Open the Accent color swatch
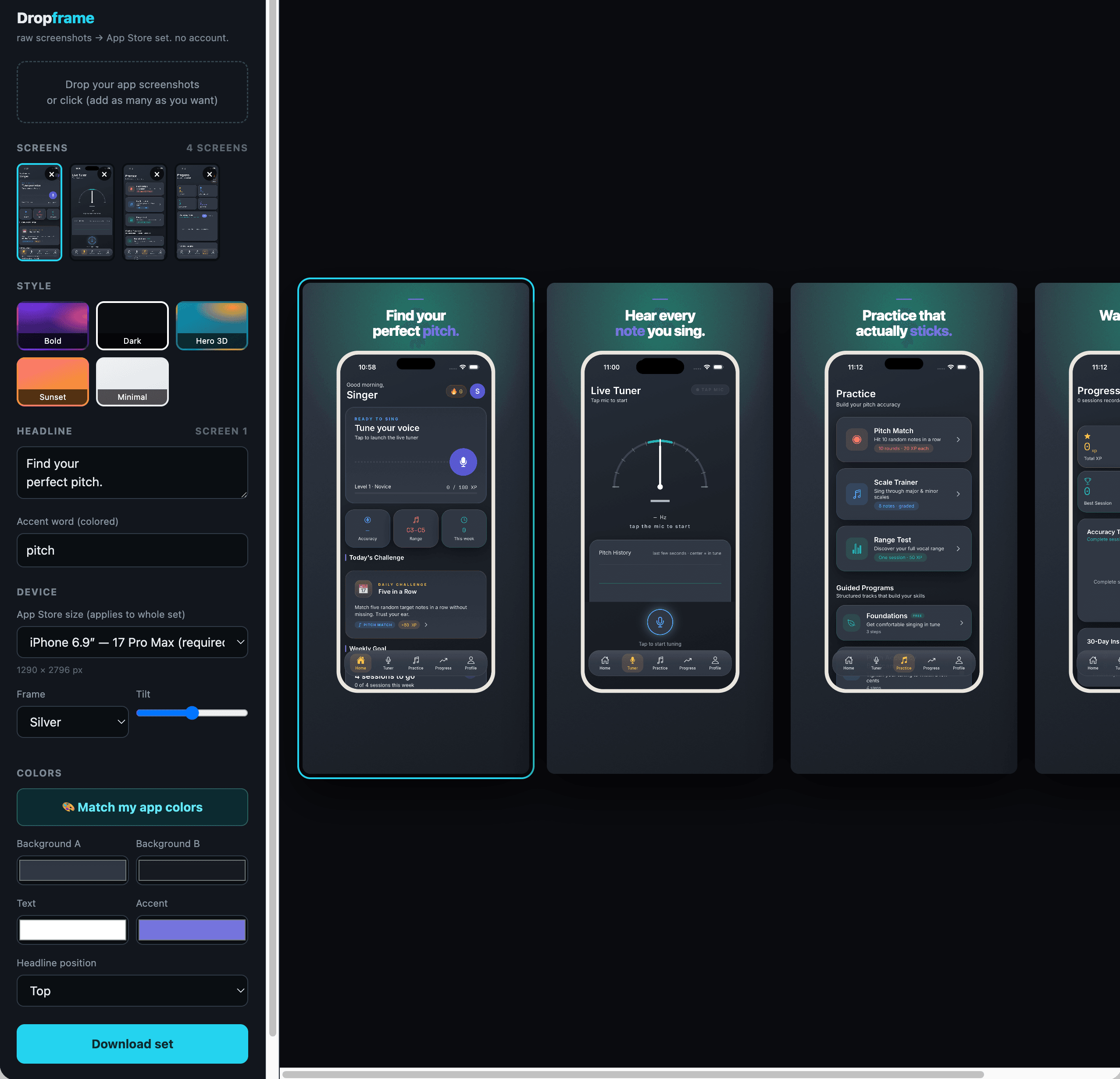The image size is (1120, 1079). (192, 930)
